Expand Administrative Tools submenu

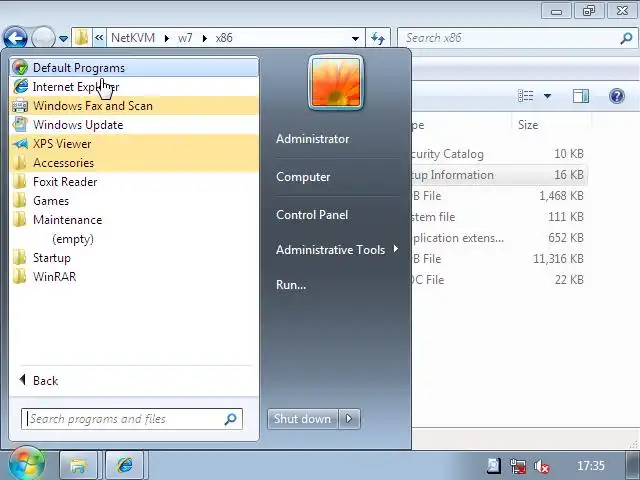click(x=337, y=249)
